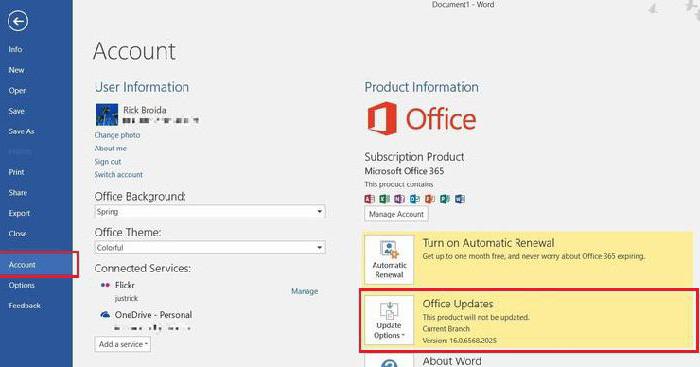This screenshot has width=700, height=367.
Task: Click Save in the left sidebar
Action: click(16, 111)
